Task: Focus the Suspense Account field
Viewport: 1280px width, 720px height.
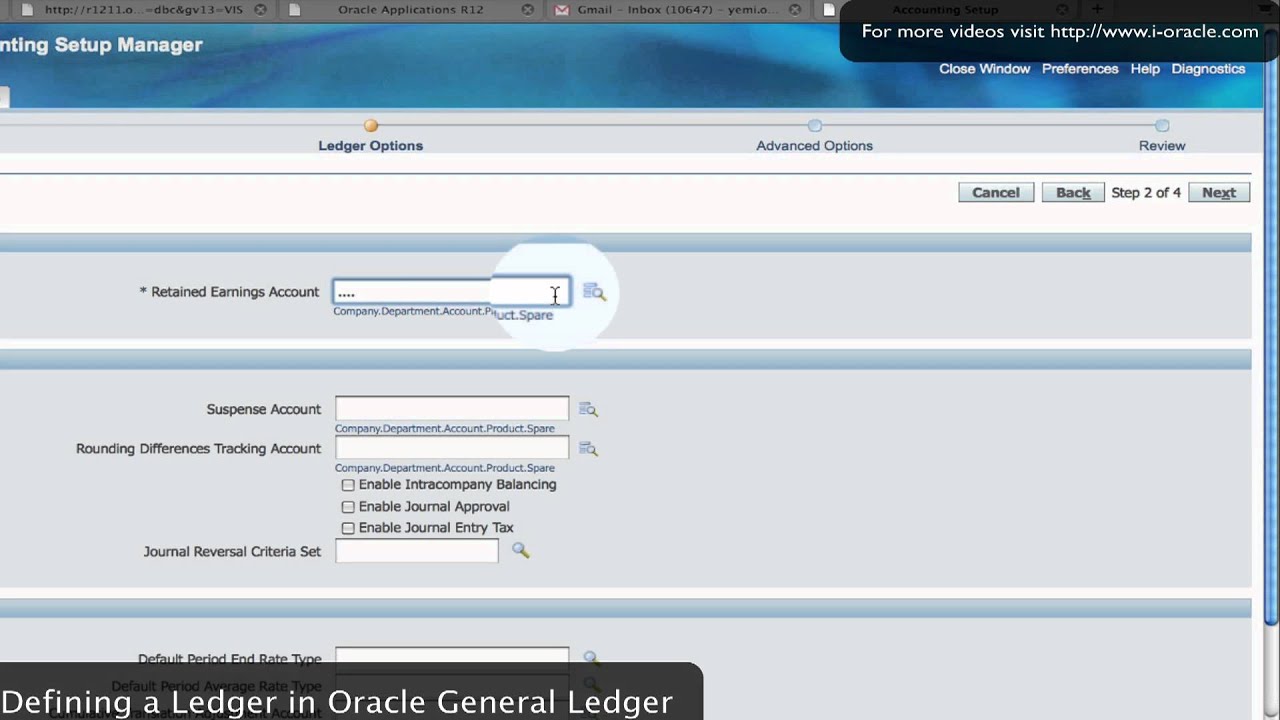Action: point(452,408)
